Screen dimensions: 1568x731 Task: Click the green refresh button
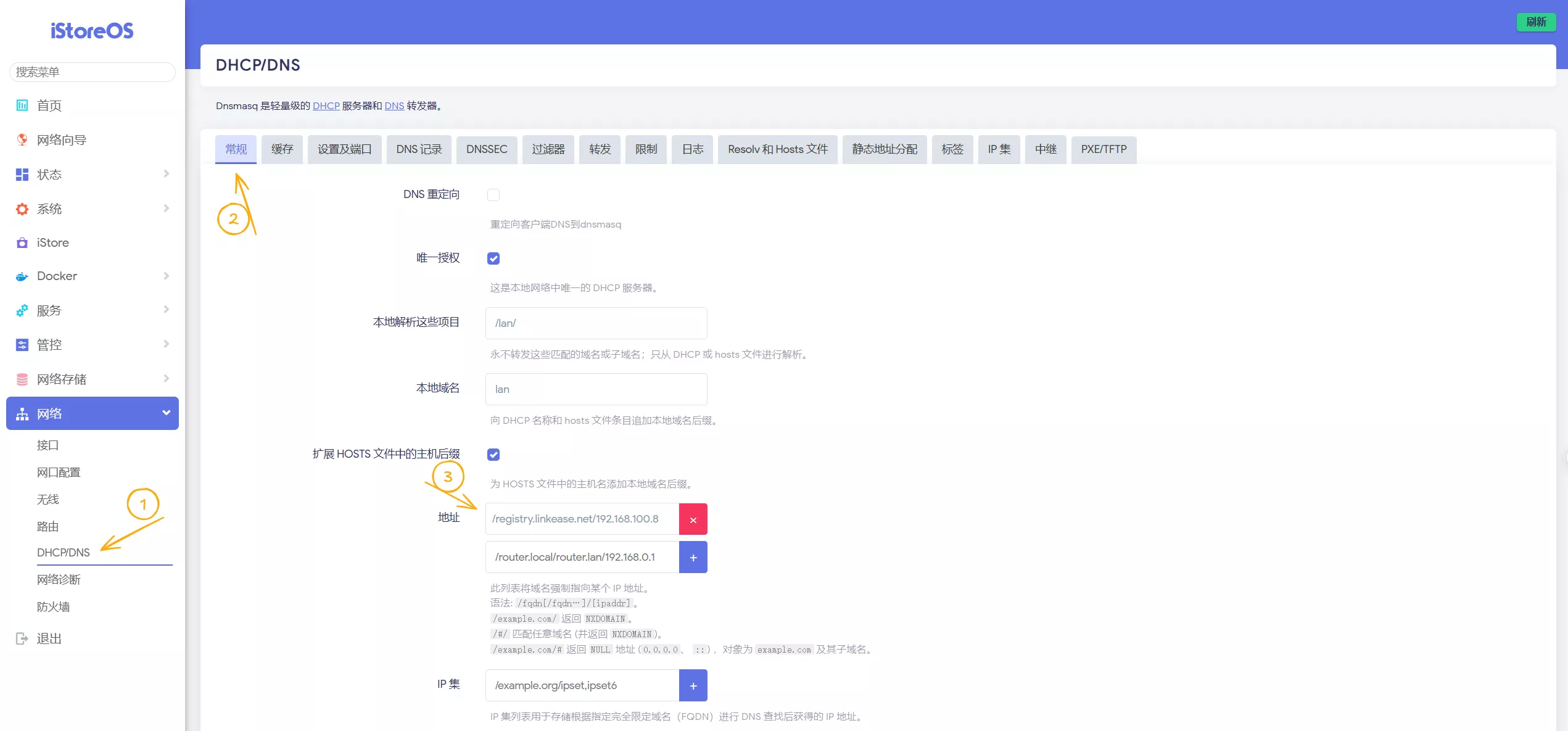coord(1536,22)
